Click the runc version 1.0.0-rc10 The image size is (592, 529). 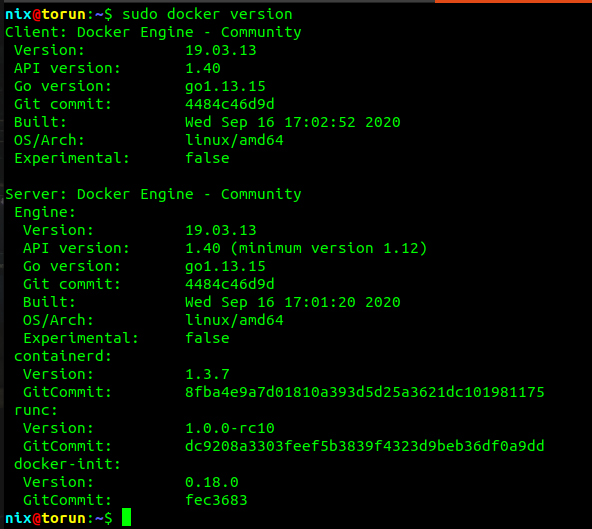(x=230, y=428)
